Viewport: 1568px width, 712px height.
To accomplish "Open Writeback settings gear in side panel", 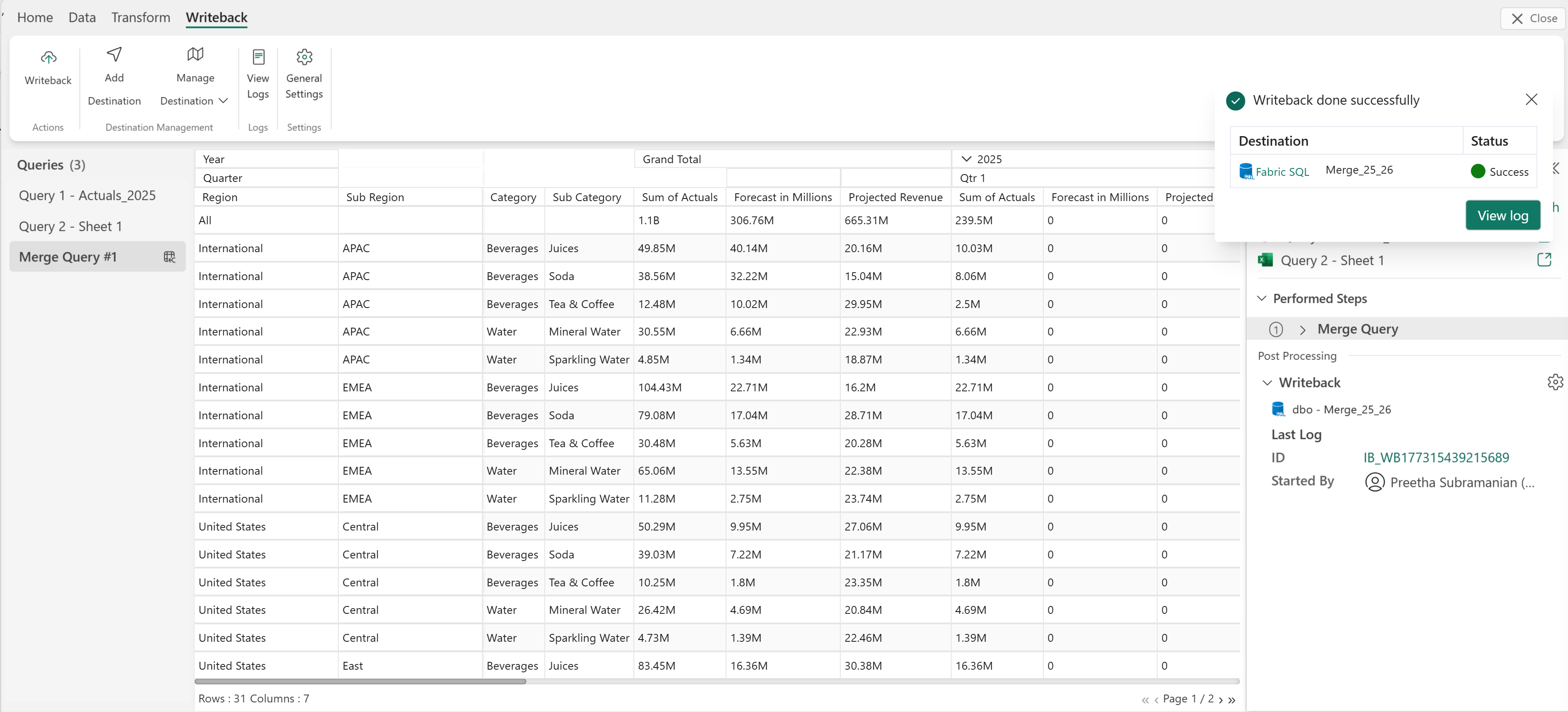I will point(1554,382).
